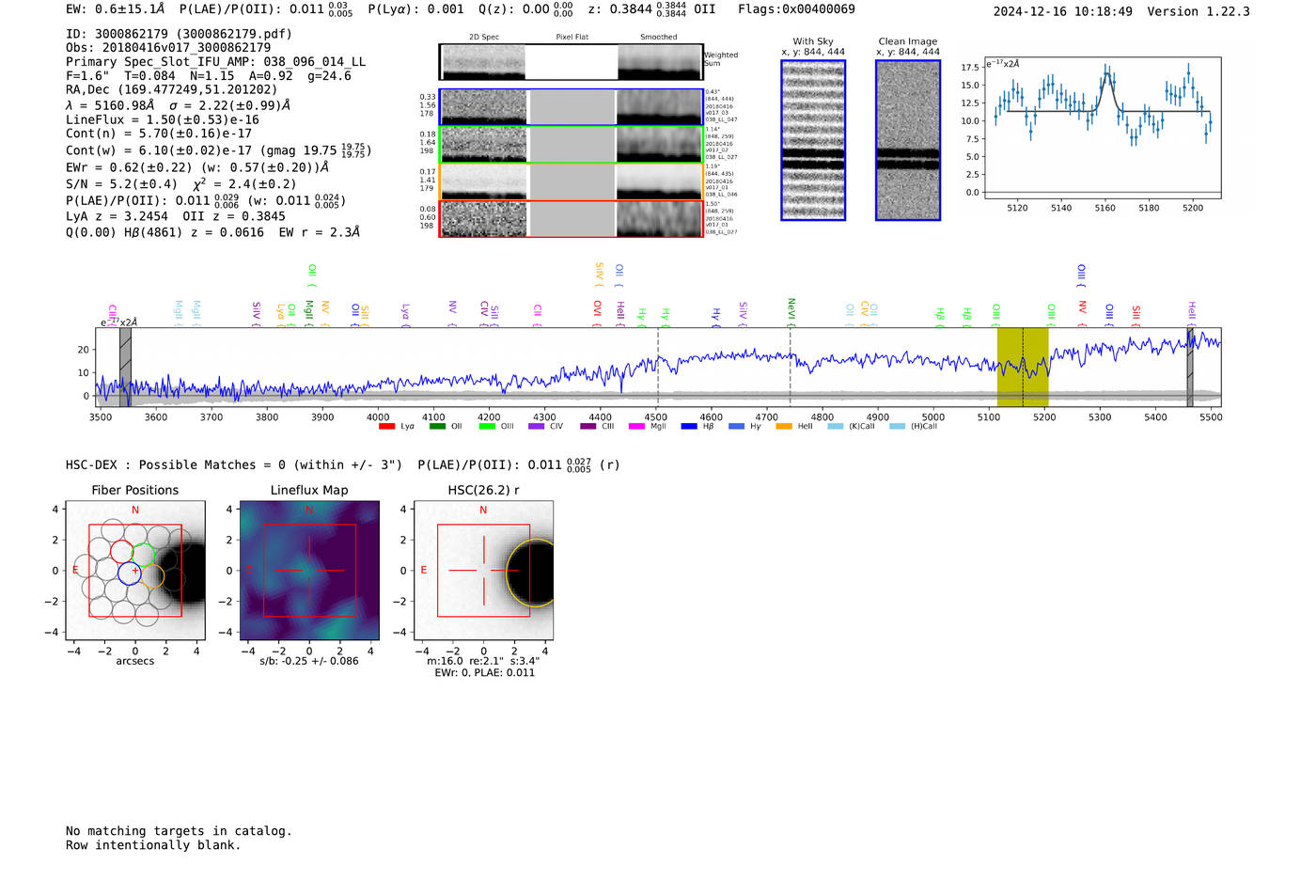The image size is (1316, 896).
Task: Click the lime OIII legend swatch
Action: pos(487,427)
